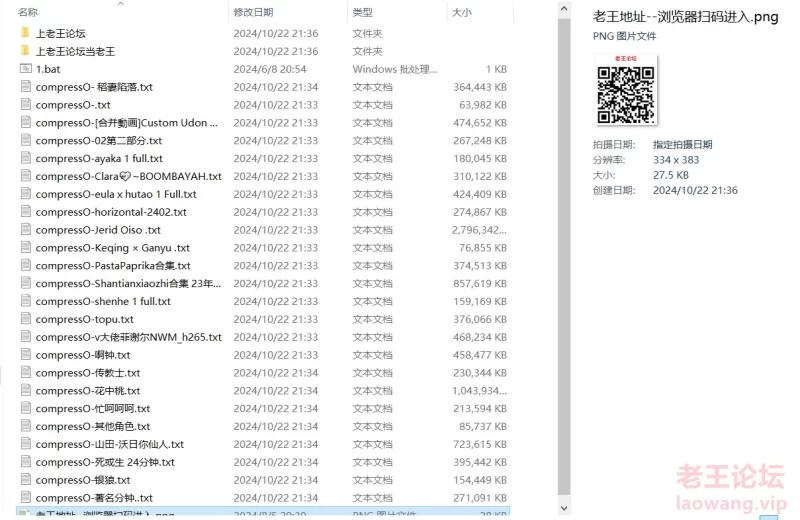Click the icon of compressO-[合并動画]Custom Udon file

[x=26, y=122]
